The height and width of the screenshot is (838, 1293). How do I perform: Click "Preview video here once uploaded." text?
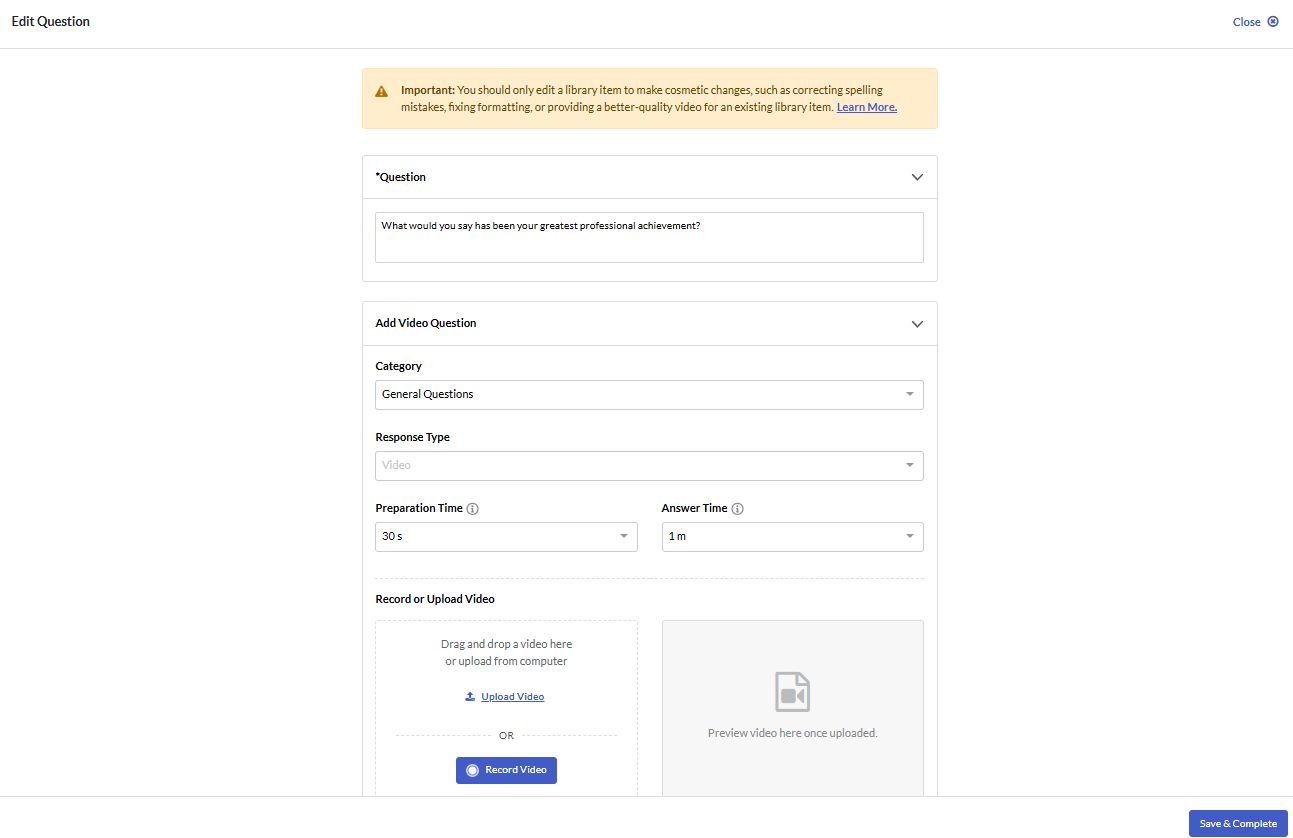click(x=793, y=733)
